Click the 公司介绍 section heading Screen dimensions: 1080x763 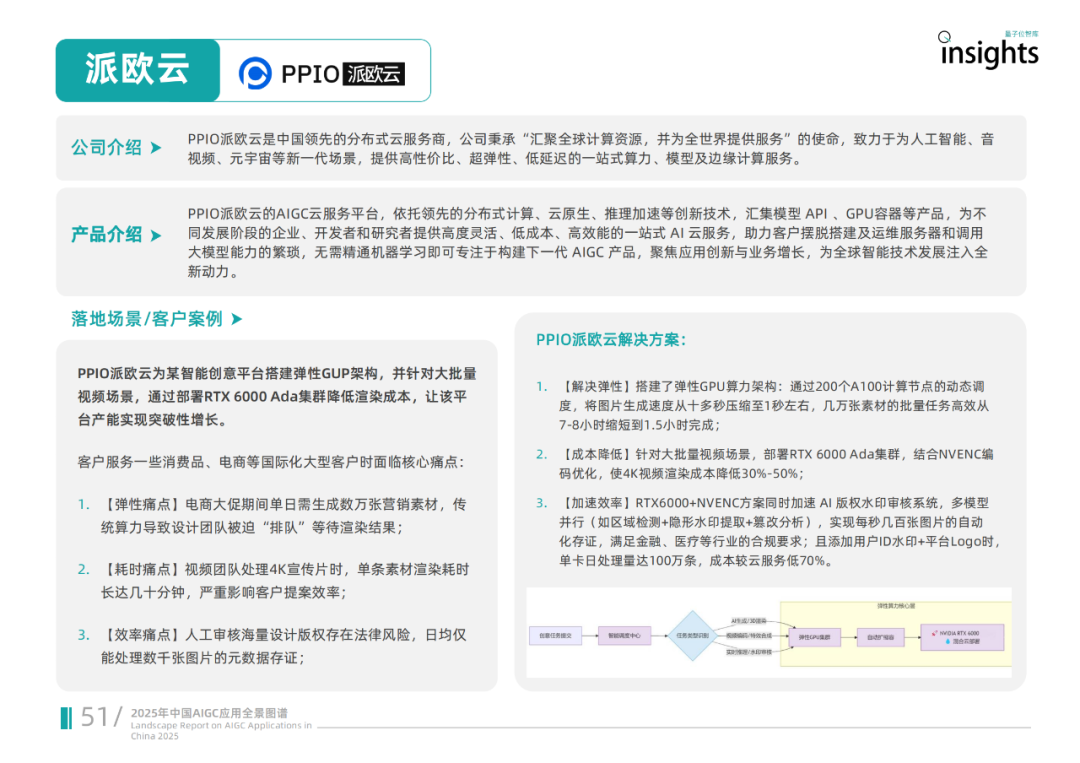[106, 147]
